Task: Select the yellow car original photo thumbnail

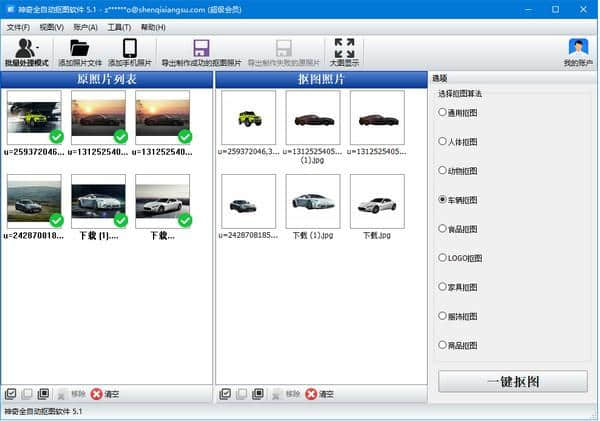Action: point(33,118)
